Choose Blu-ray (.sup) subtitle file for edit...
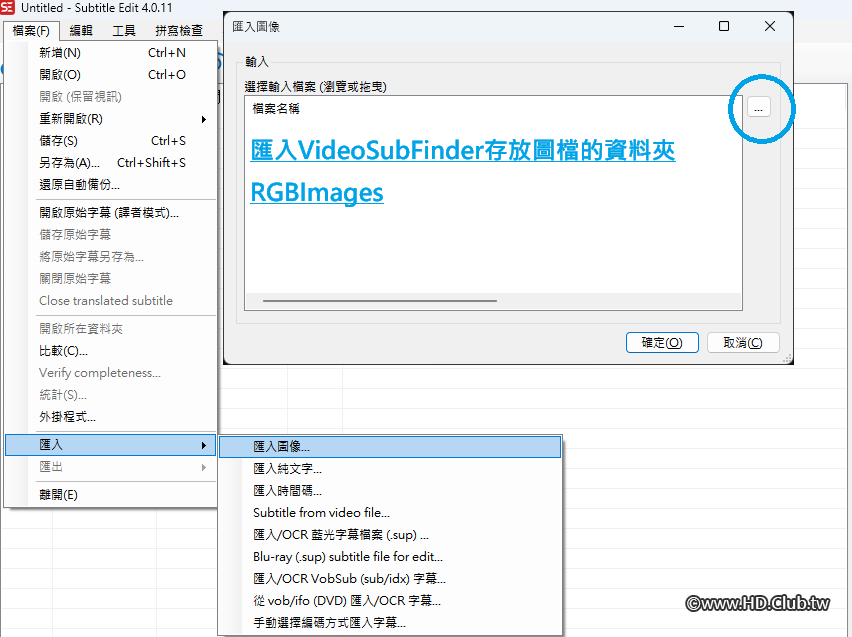852x637 pixels. pyautogui.click(x=390, y=557)
